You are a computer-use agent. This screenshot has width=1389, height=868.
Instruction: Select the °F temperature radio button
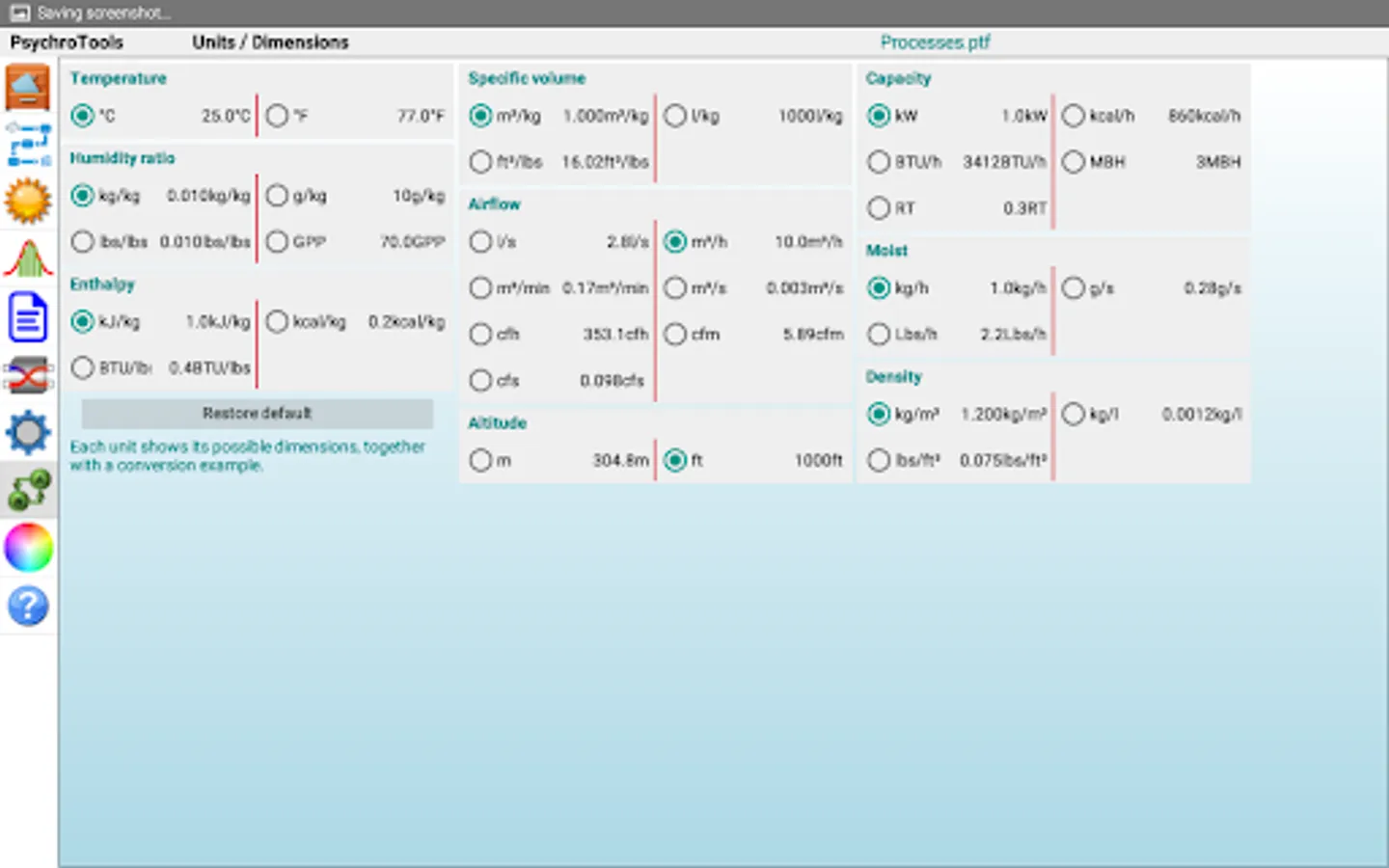click(x=277, y=116)
